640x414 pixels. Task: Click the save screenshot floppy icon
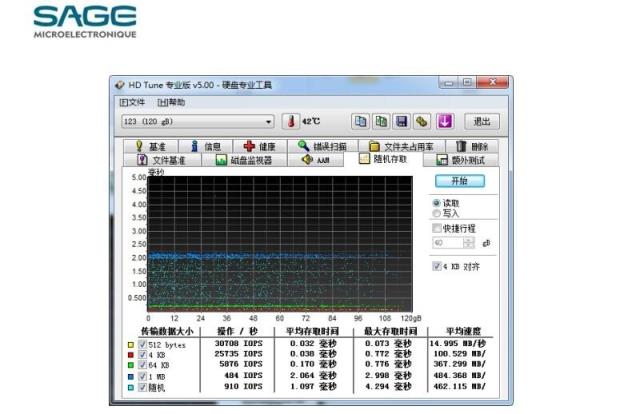pos(402,121)
